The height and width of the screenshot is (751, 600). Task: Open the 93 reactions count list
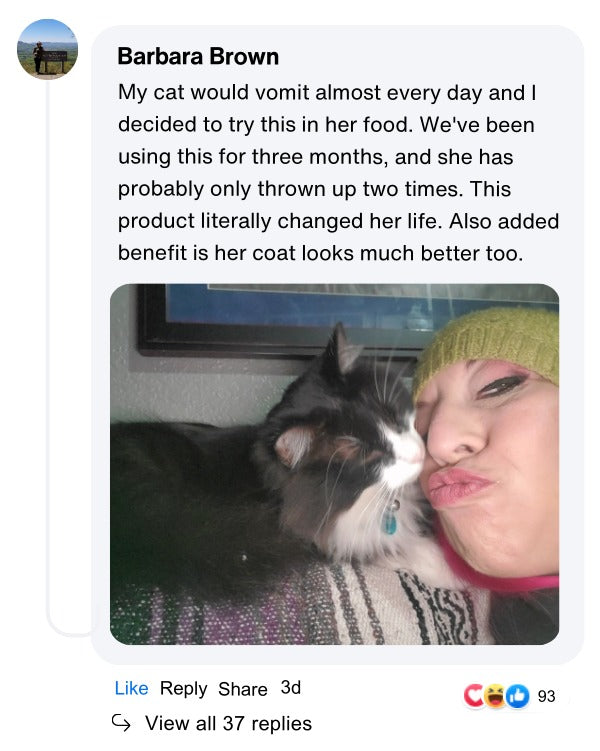tap(546, 696)
